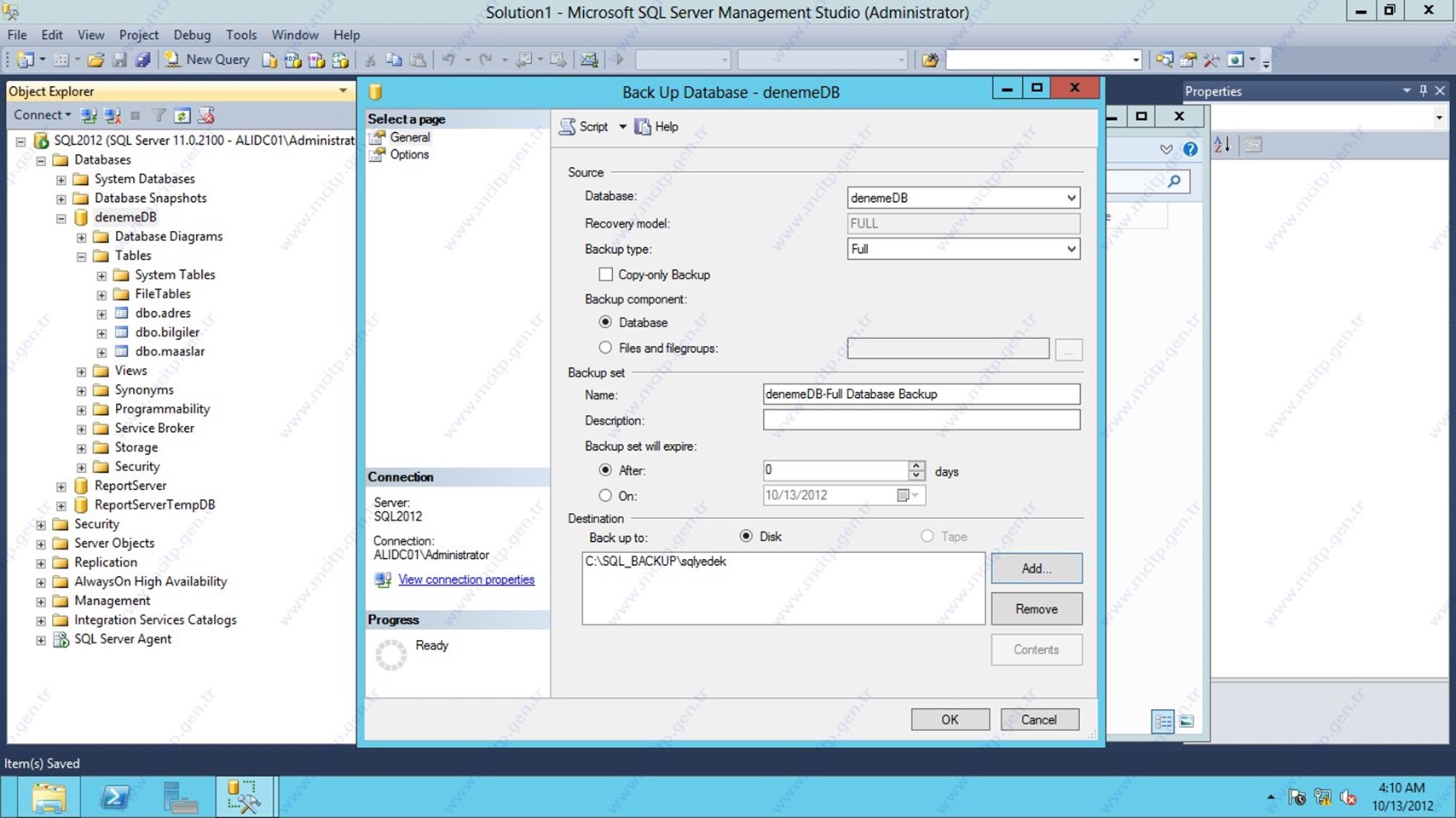Open the Window menu
Screen dimensions: 1456x818
(295, 35)
